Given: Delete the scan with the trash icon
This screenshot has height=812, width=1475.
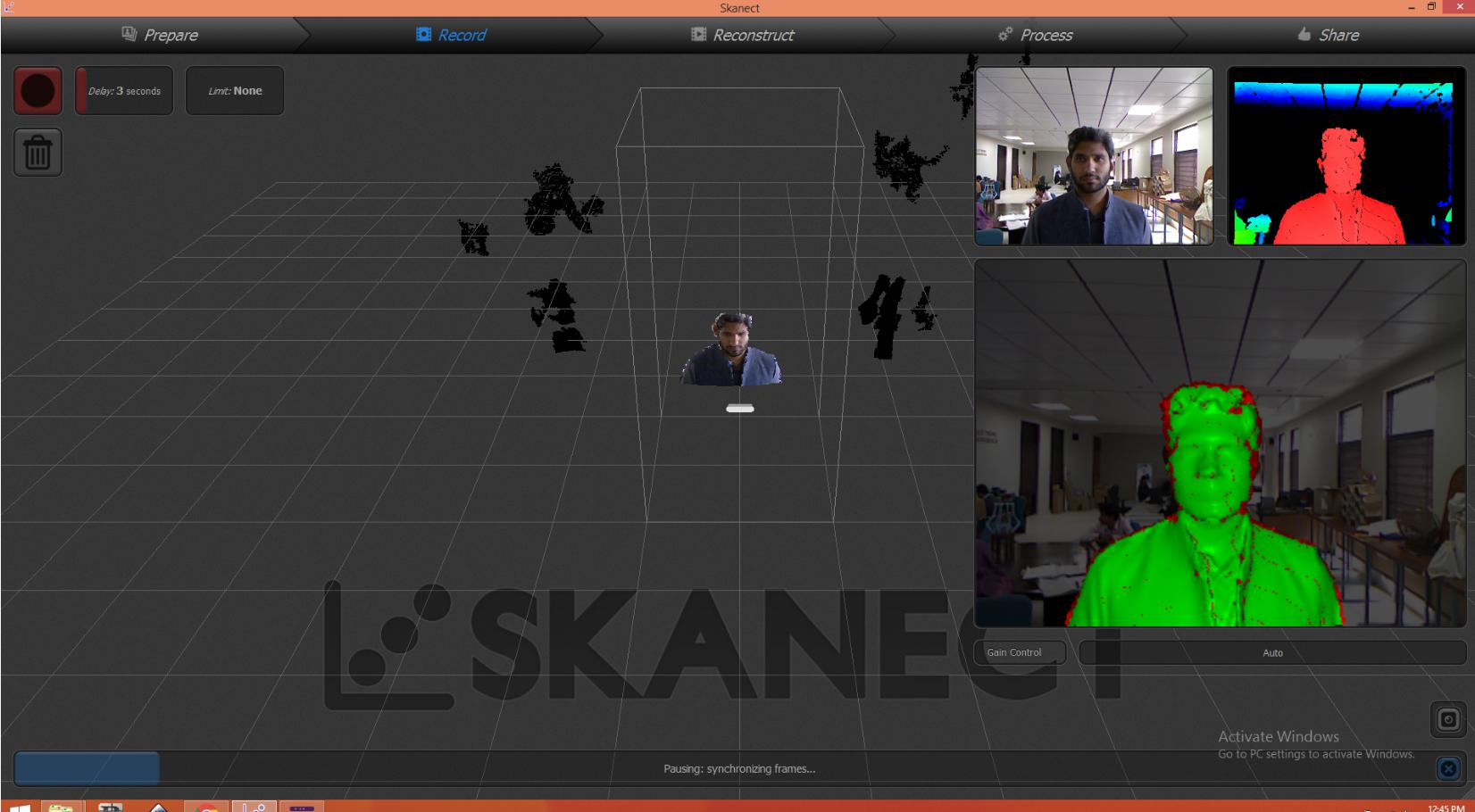Looking at the screenshot, I should click(x=37, y=153).
